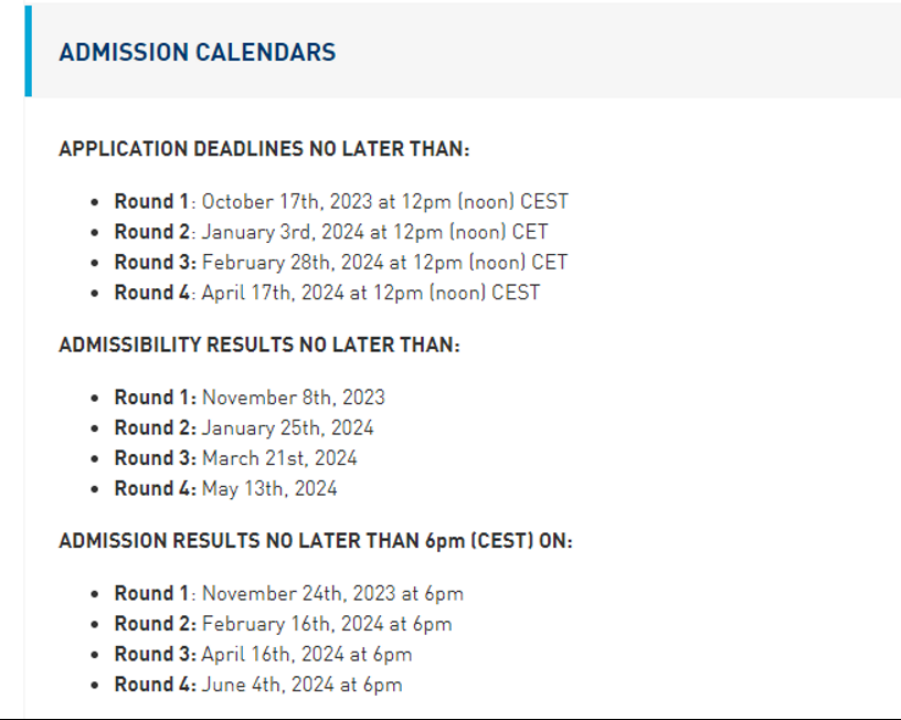
Task: Click the November 24th, 2023 at 6pm entry
Action: click(333, 593)
